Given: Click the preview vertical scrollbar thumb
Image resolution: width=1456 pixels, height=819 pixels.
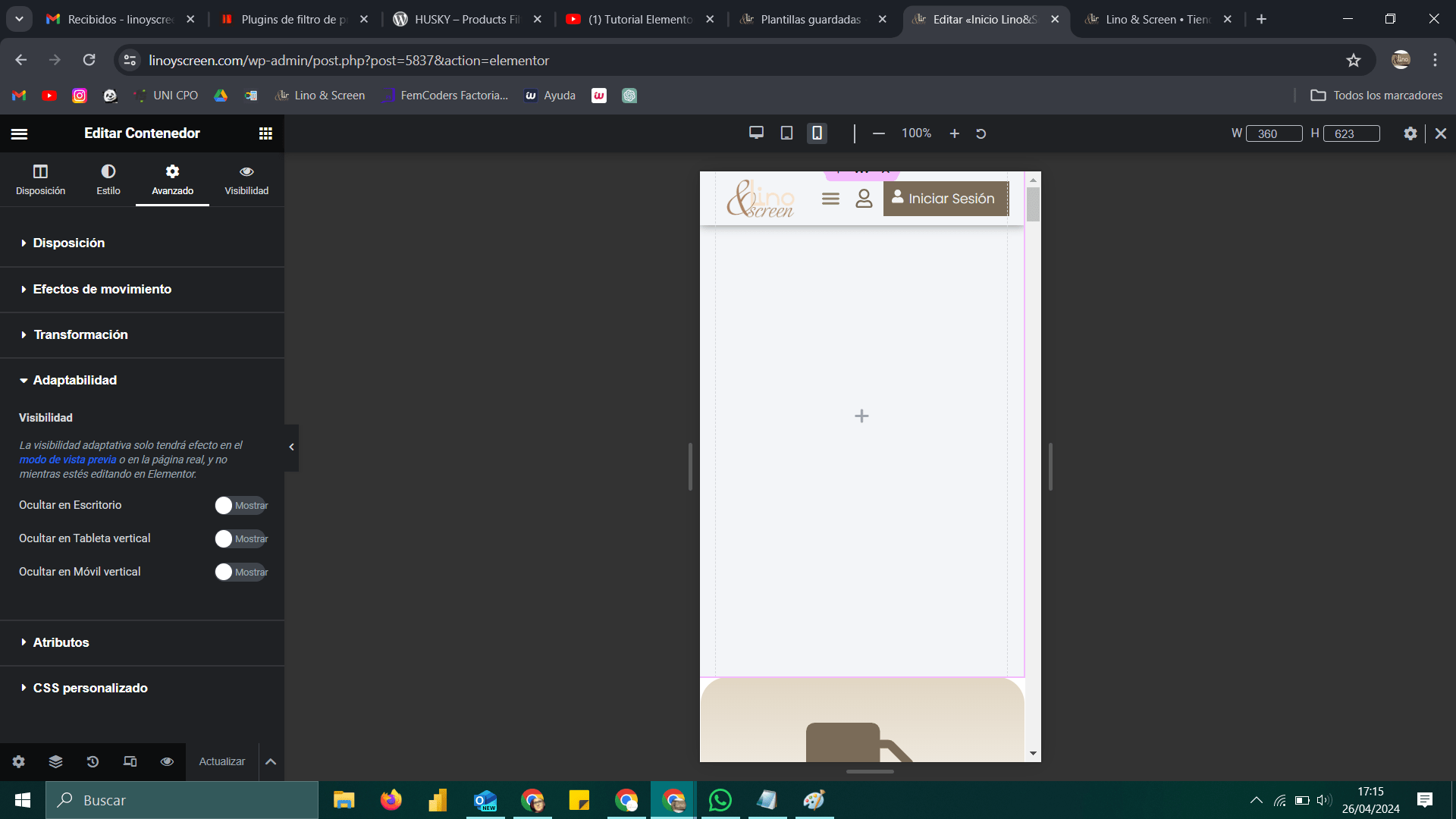Looking at the screenshot, I should coord(1033,204).
